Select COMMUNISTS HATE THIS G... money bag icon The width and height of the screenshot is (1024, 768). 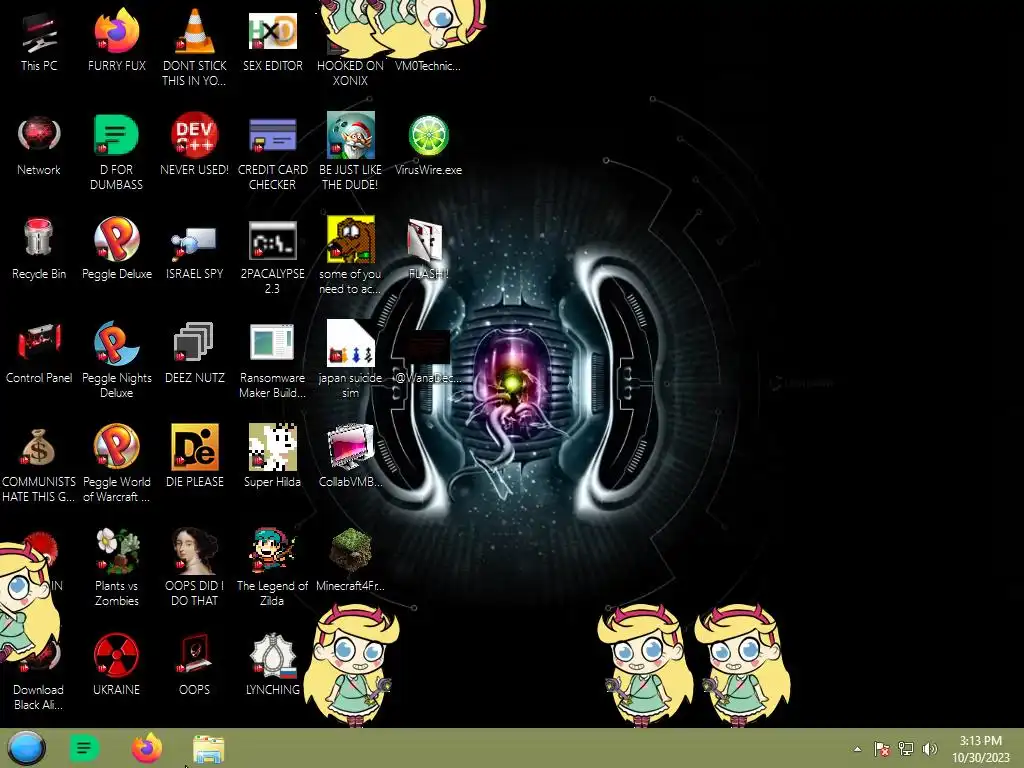coord(39,448)
